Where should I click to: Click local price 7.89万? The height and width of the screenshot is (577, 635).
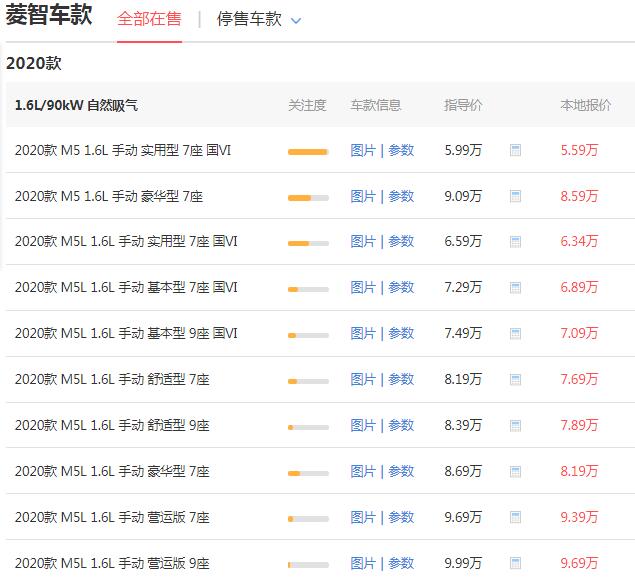[x=579, y=426]
